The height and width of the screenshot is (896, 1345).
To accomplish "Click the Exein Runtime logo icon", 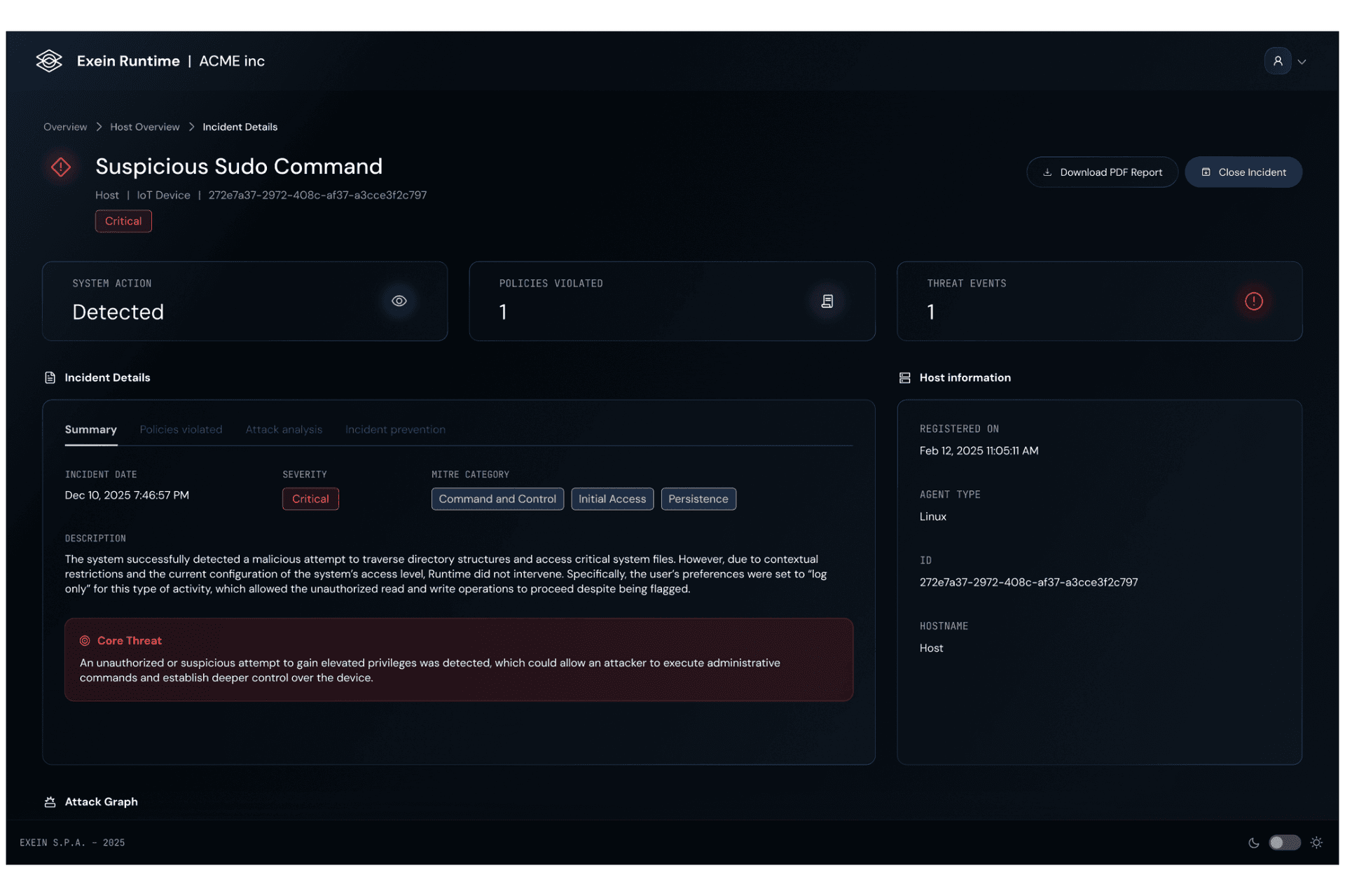I will pos(49,61).
